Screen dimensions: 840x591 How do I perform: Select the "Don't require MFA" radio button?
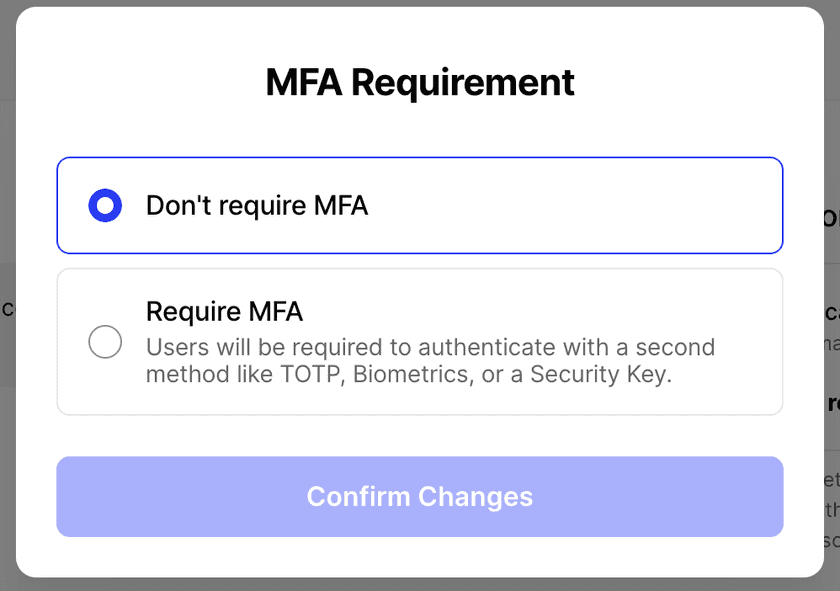tap(105, 206)
